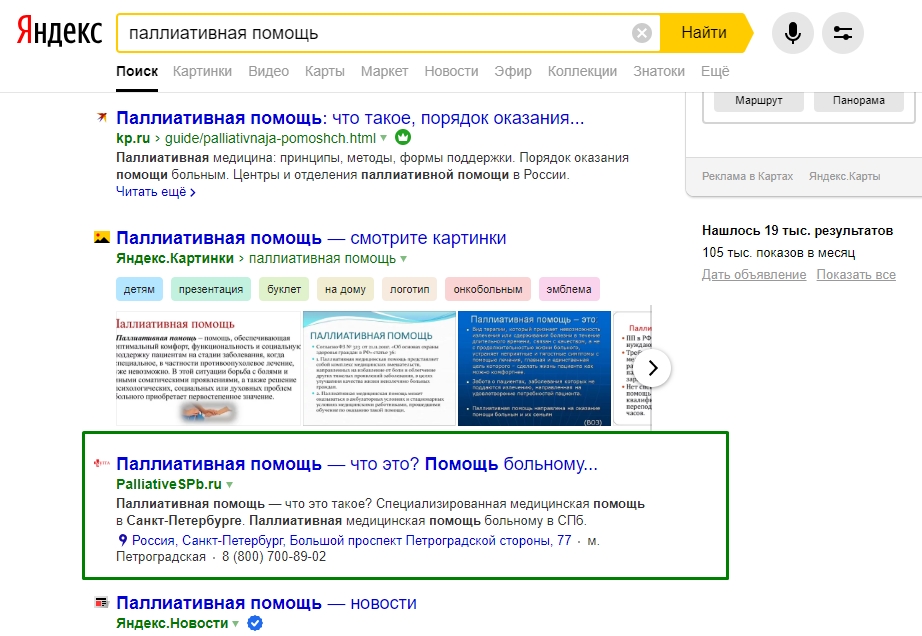Open search settings filter icon
The image size is (922, 636).
pos(842,33)
